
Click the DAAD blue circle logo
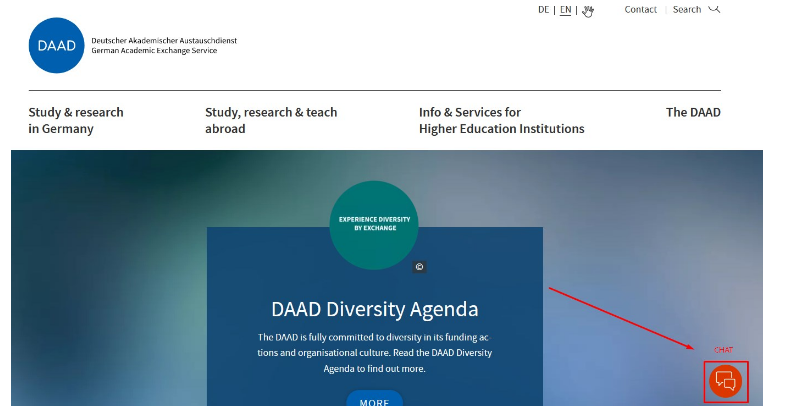[57, 46]
